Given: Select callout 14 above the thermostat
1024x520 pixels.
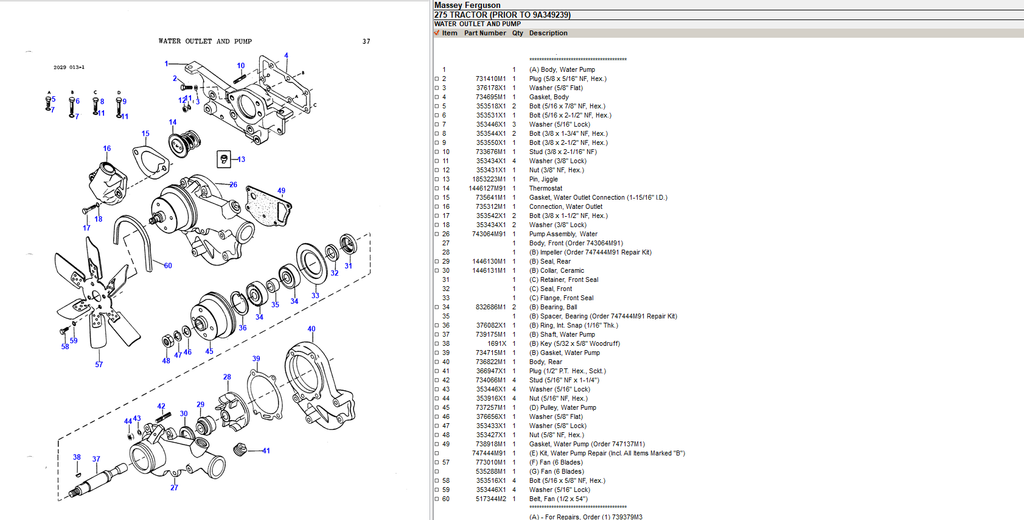Looking at the screenshot, I should pos(172,122).
